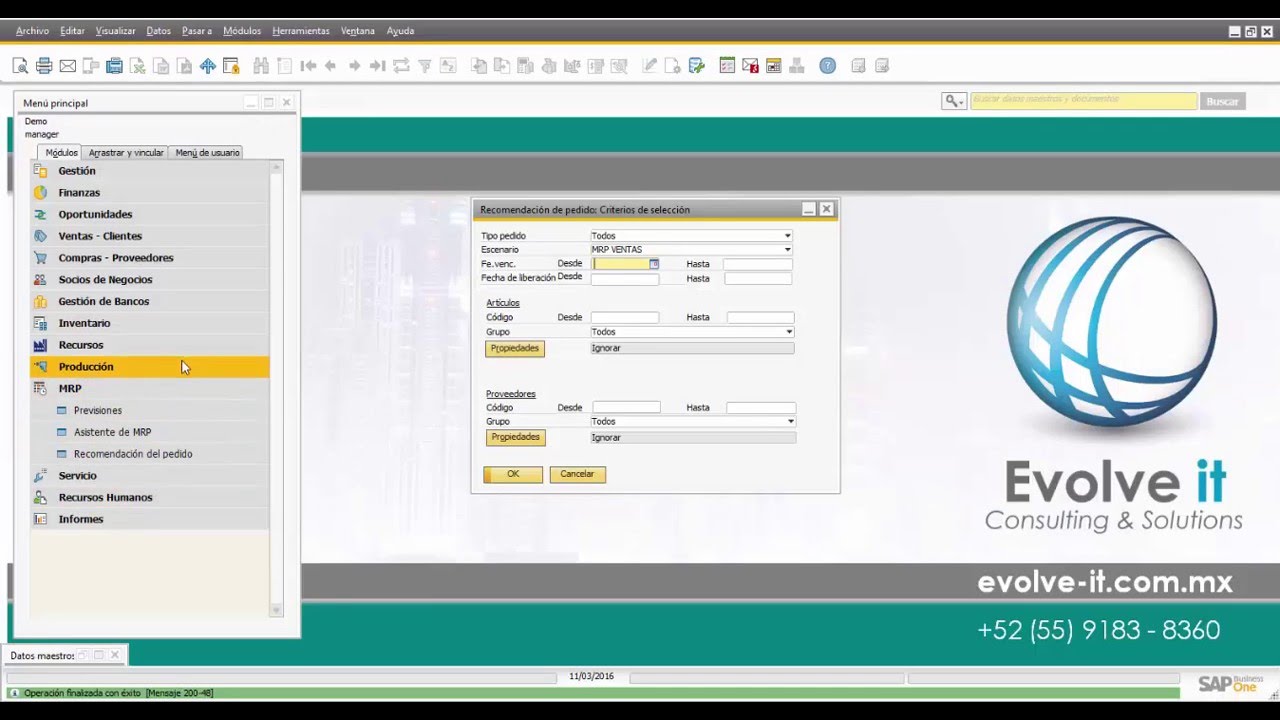This screenshot has width=1280, height=720.
Task: Open Asistente de MRP
Action: [x=112, y=432]
